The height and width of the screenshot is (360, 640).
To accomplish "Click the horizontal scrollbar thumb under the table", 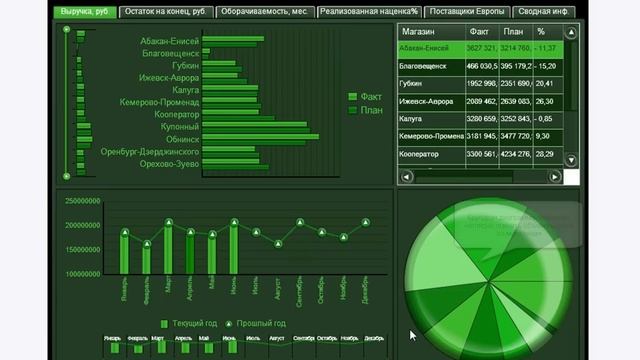I will tap(464, 177).
